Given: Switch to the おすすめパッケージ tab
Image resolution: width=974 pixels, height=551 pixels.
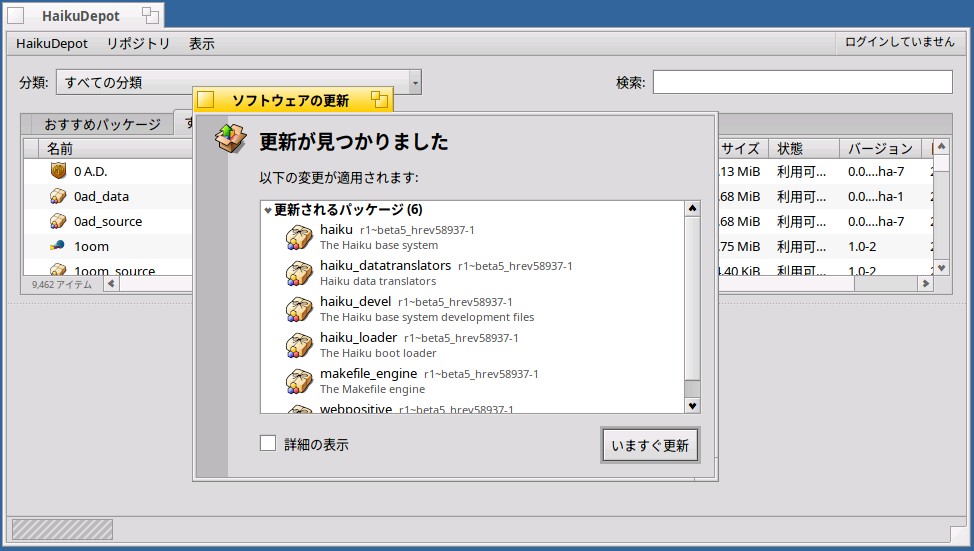Looking at the screenshot, I should [x=102, y=124].
